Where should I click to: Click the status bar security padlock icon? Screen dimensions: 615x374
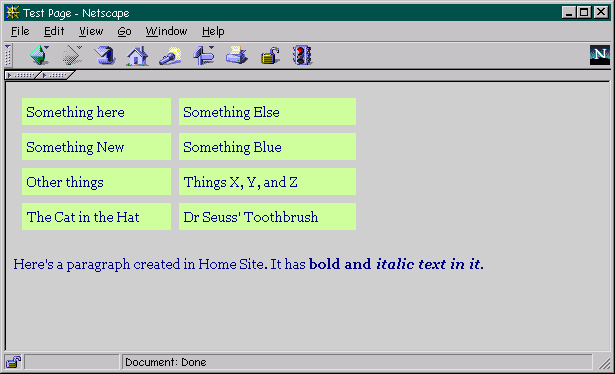(x=13, y=362)
